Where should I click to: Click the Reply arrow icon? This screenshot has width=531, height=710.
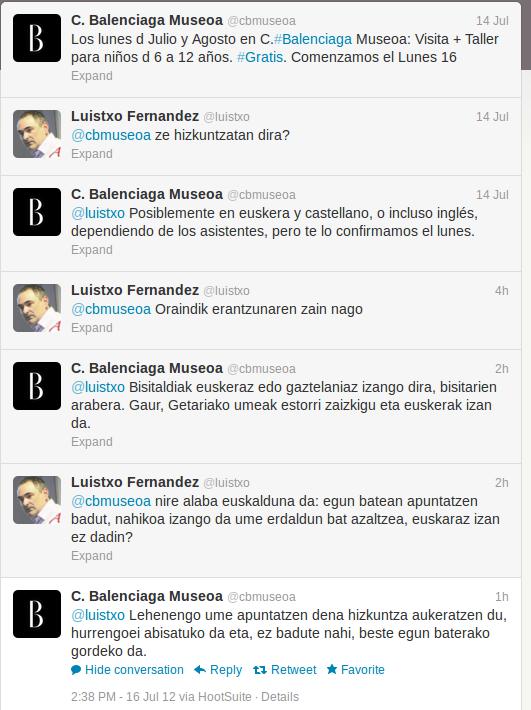pyautogui.click(x=200, y=670)
